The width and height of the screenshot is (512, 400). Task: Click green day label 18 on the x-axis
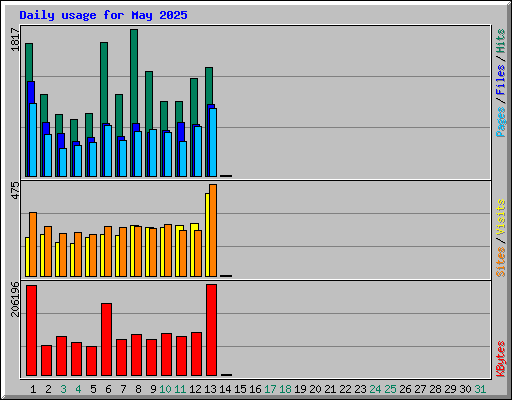285,389
